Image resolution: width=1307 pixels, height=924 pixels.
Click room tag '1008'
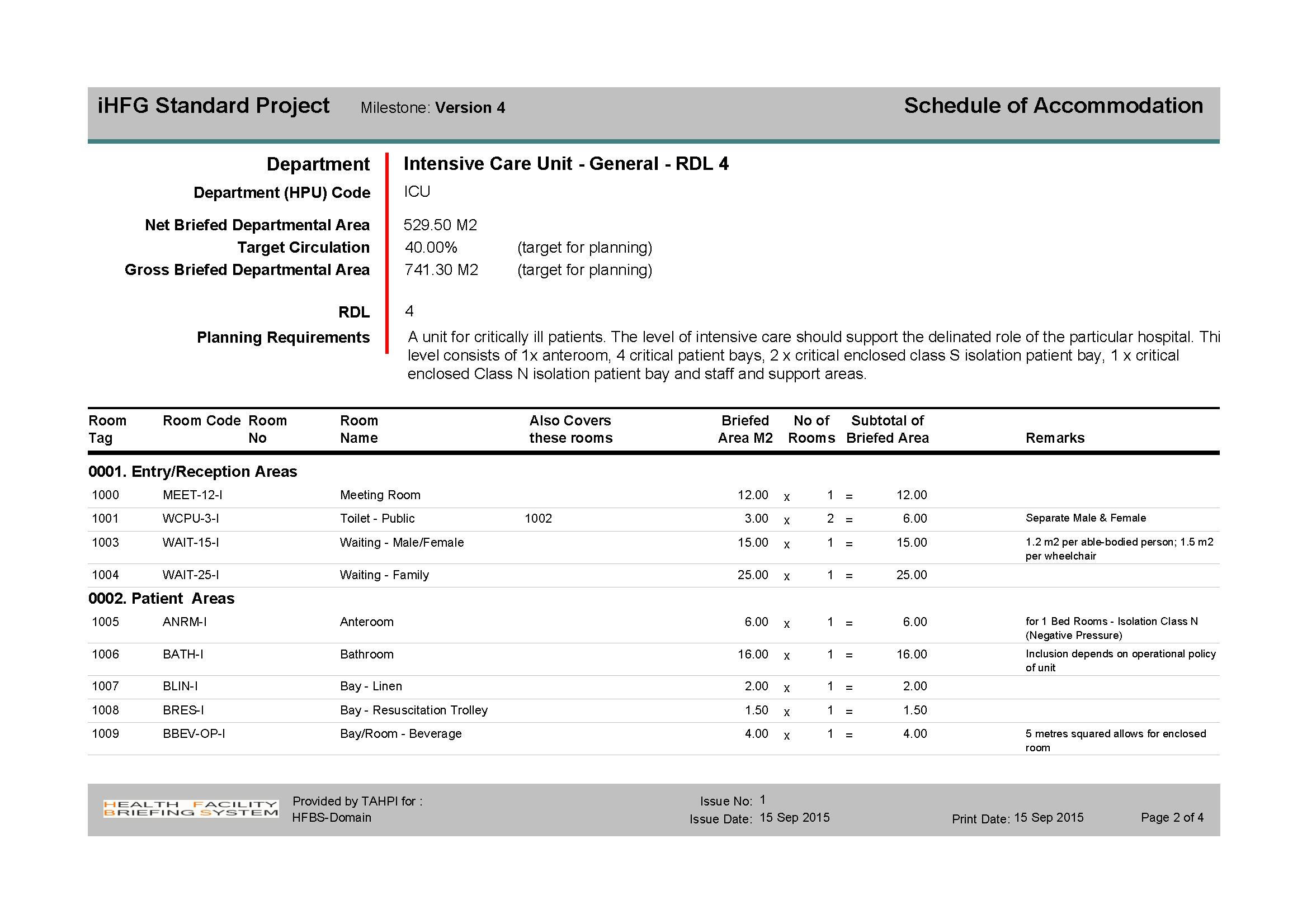click(x=105, y=710)
